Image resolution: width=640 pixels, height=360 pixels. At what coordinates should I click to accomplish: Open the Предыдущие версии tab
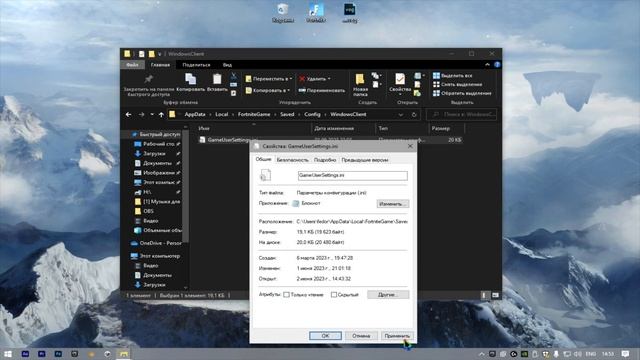[364, 160]
